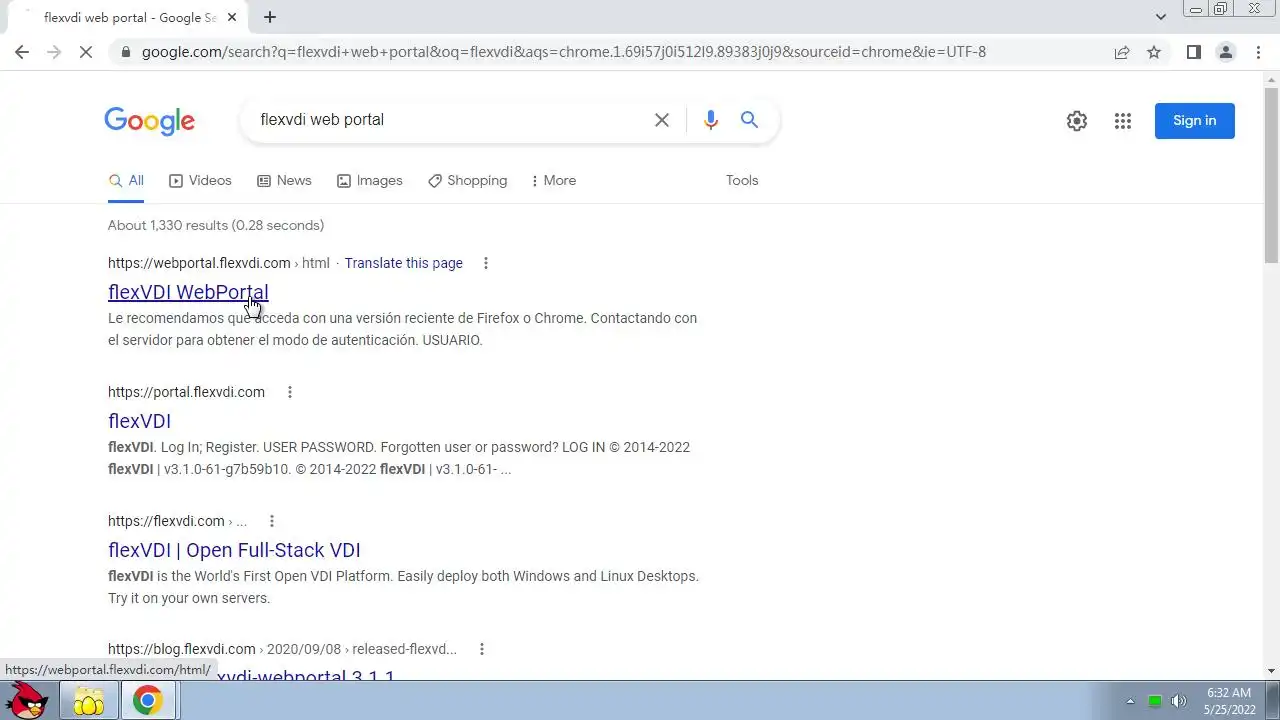Open flexVDI | Open Full-Stack VDI link
The image size is (1280, 720).
click(x=234, y=550)
